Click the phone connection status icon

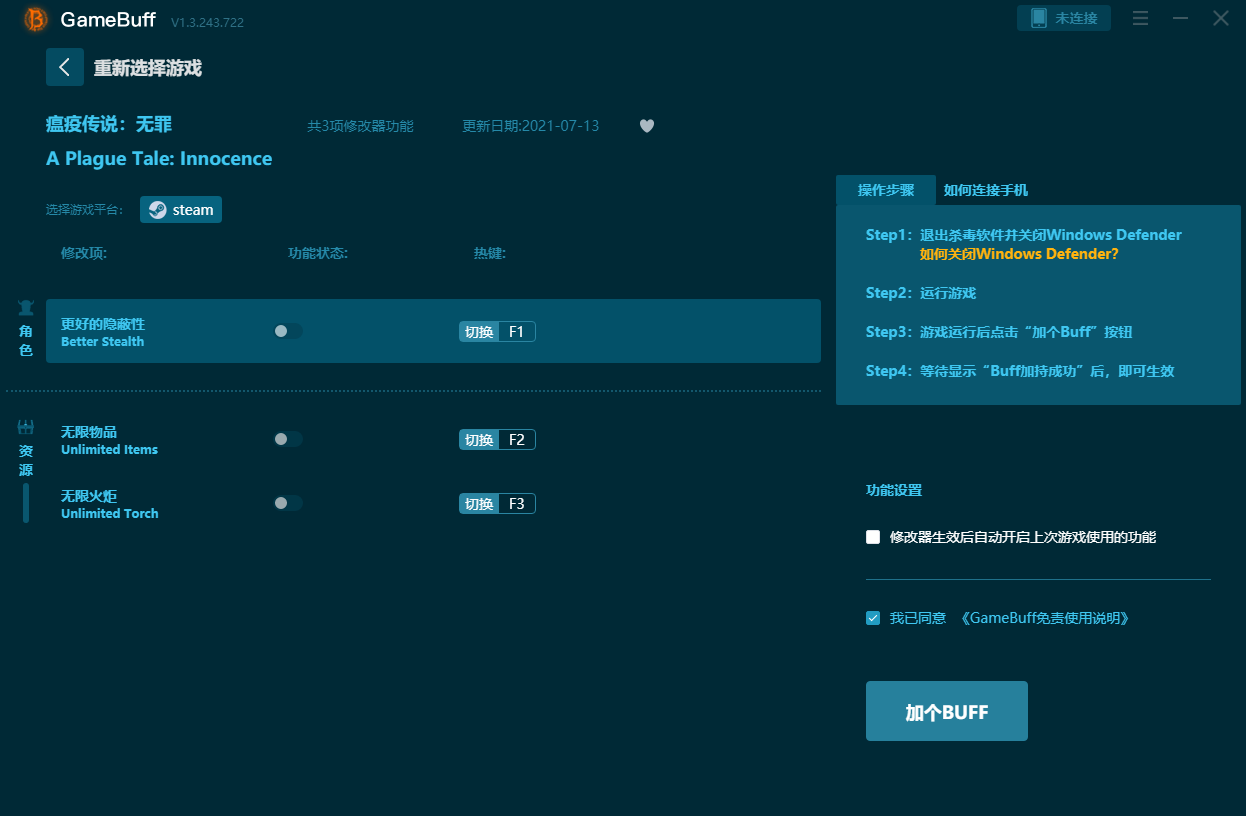[x=1038, y=18]
